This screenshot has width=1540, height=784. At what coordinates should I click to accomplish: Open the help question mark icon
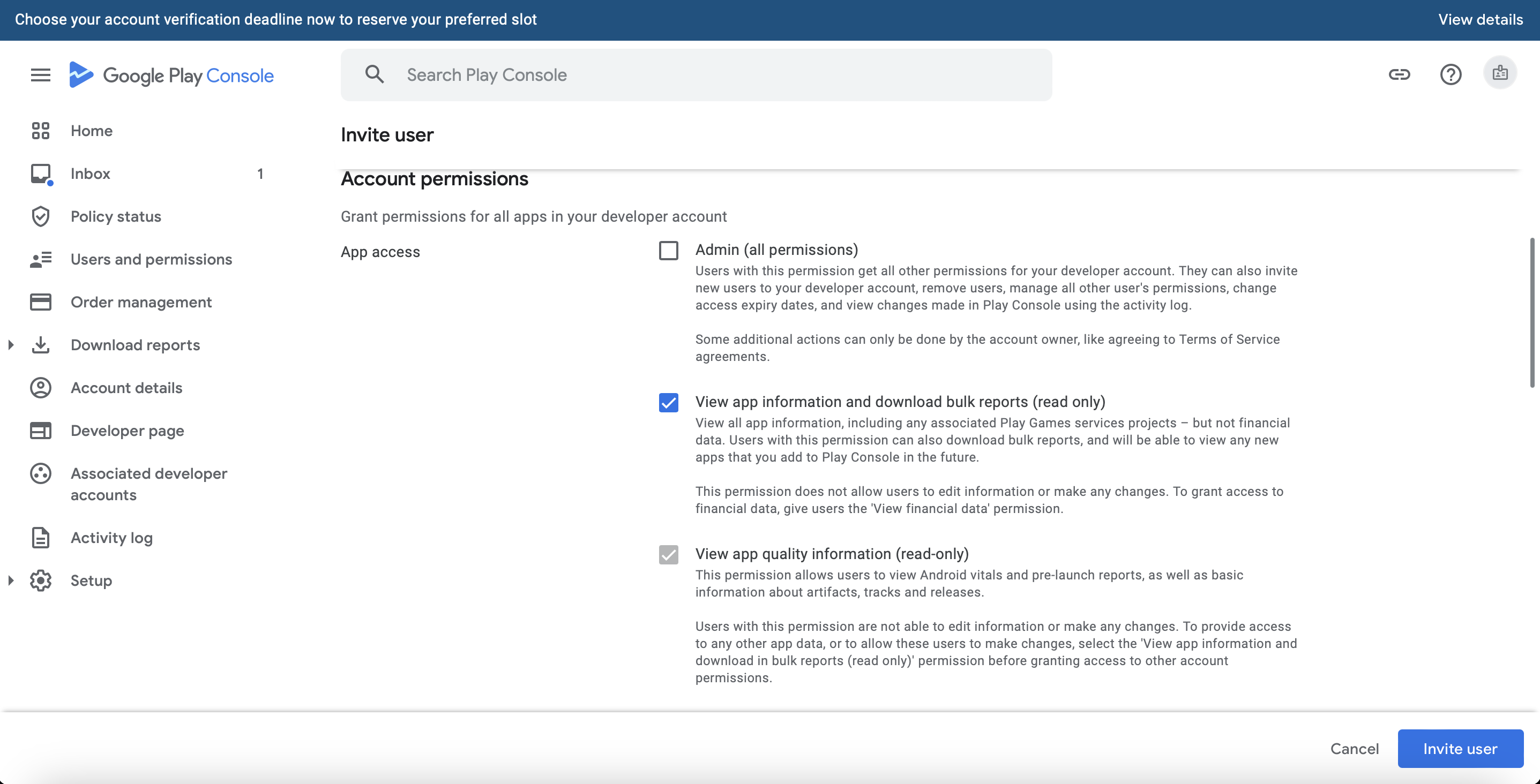pyautogui.click(x=1451, y=74)
